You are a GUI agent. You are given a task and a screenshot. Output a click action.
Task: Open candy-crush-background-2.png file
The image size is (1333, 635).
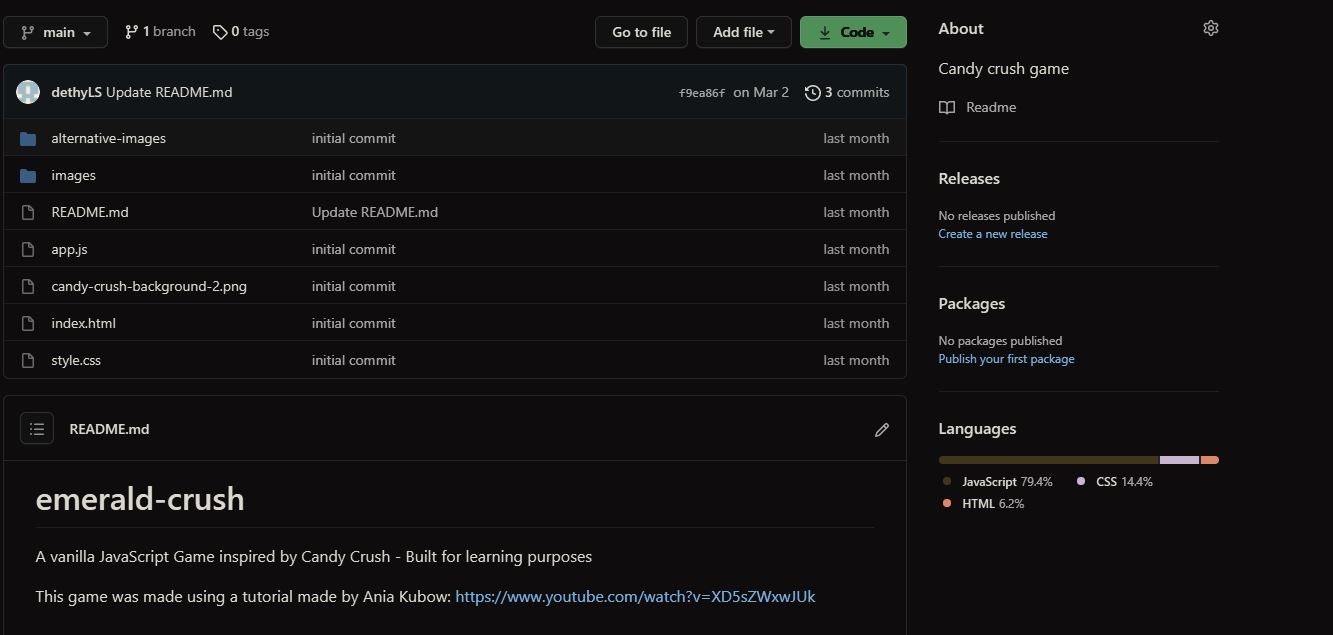(x=149, y=286)
